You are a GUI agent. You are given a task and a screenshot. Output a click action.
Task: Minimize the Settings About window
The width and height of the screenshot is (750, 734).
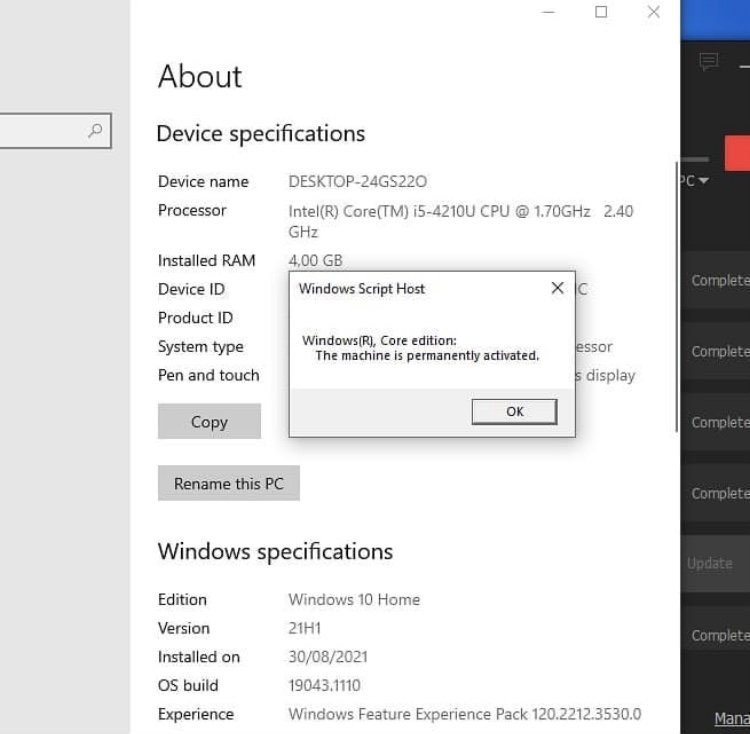pyautogui.click(x=549, y=12)
